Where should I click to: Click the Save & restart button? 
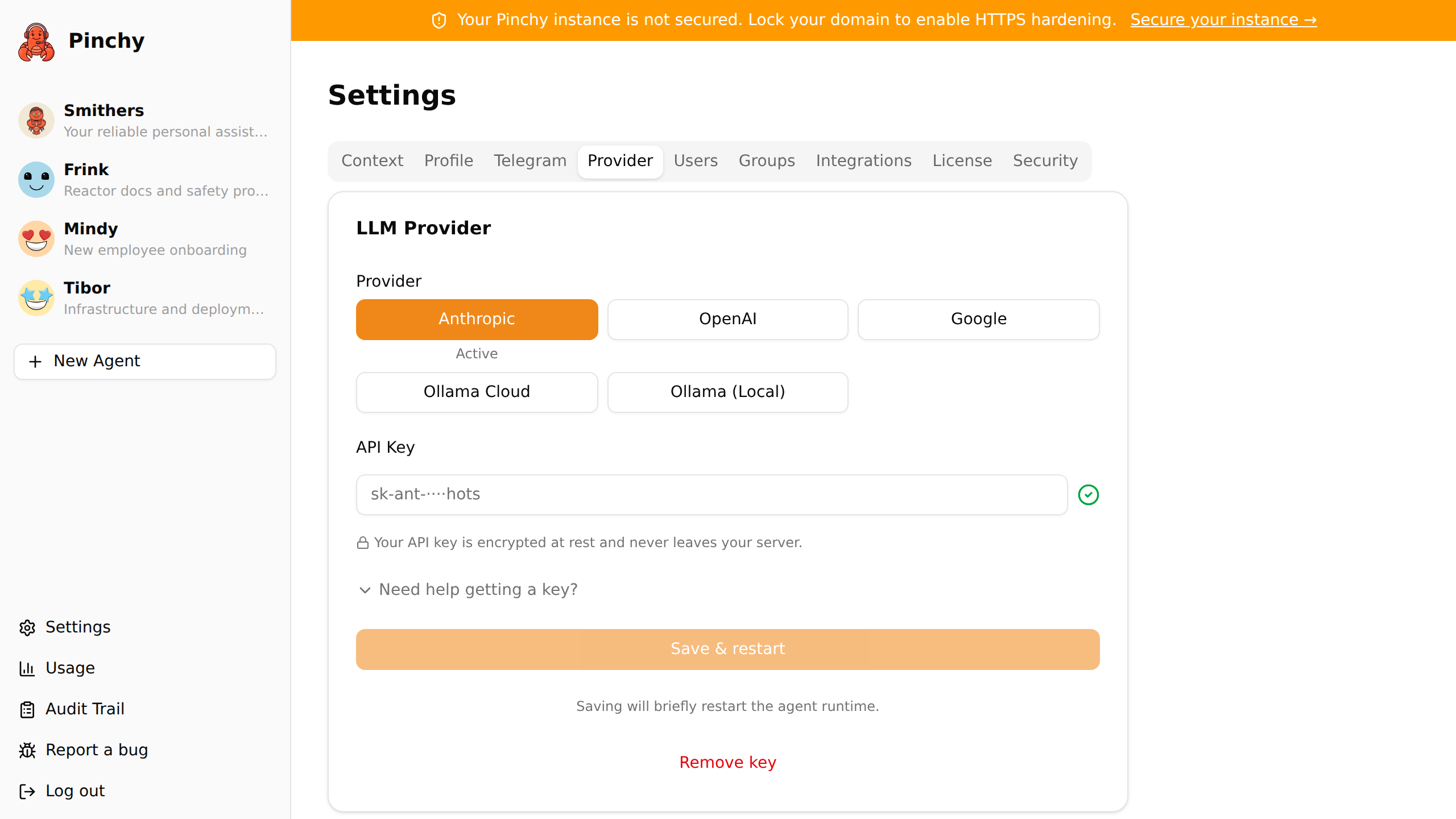pos(727,649)
